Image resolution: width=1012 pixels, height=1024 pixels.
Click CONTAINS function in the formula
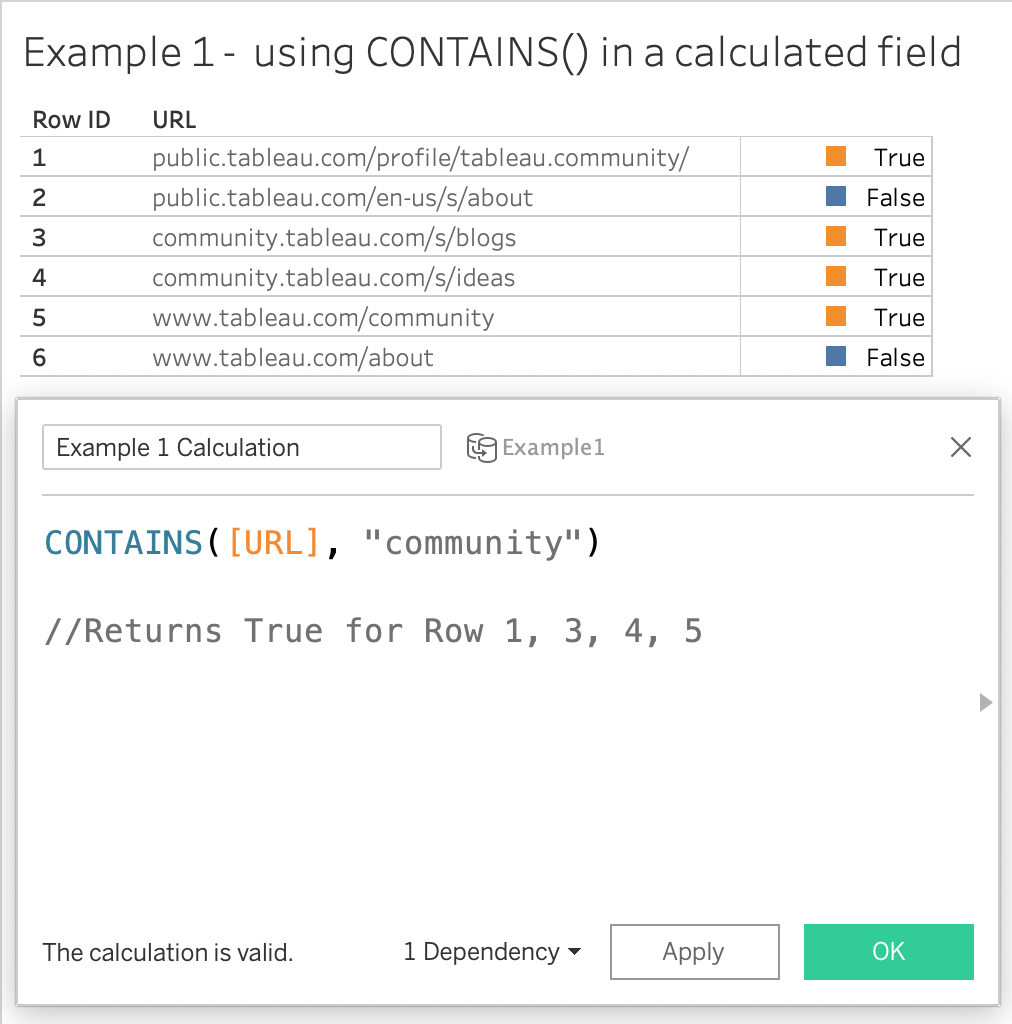124,543
